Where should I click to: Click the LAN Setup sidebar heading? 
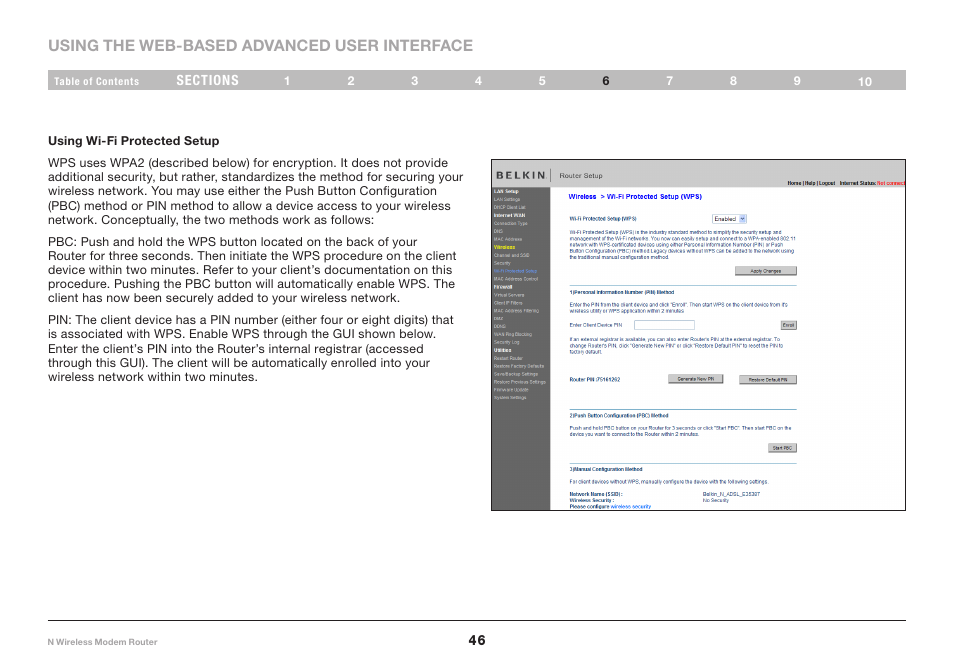[x=506, y=192]
